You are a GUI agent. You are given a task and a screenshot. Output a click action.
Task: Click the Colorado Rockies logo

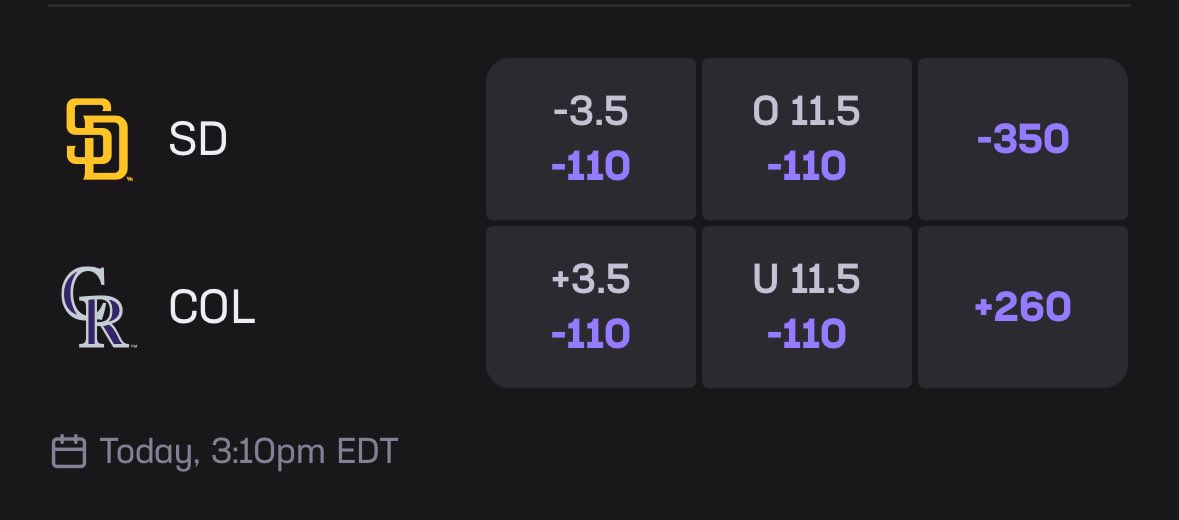[97, 308]
